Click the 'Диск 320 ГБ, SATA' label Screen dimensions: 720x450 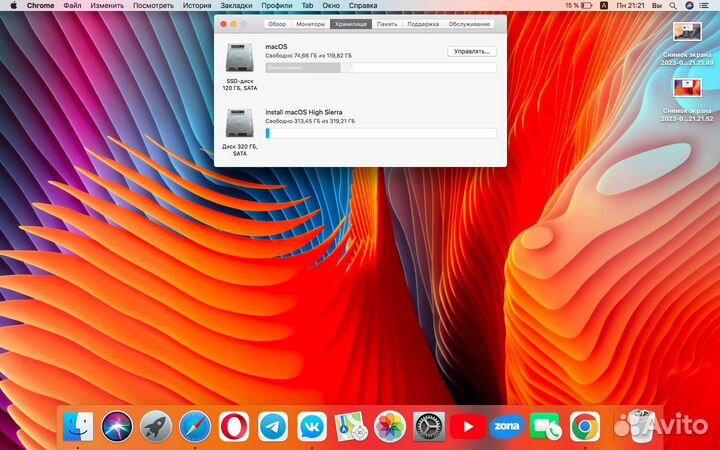click(x=240, y=150)
